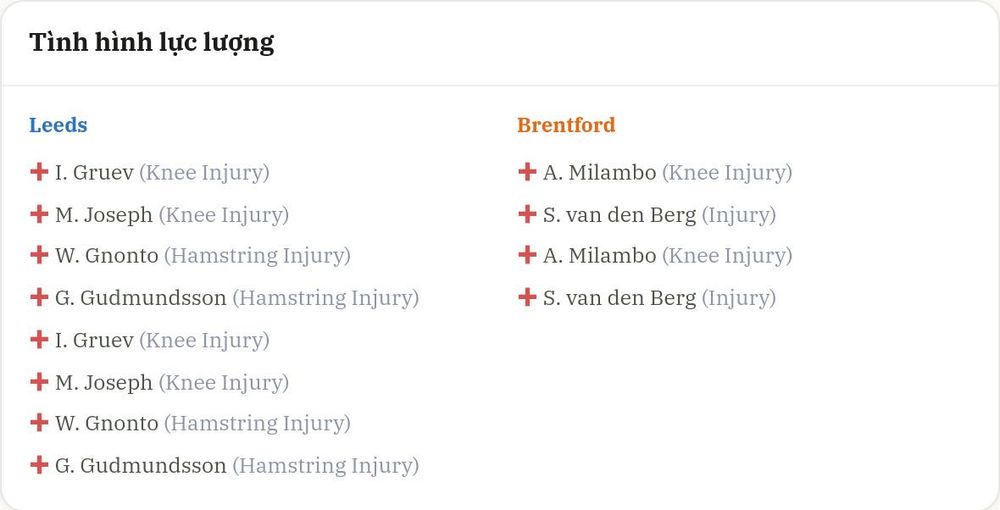
Task: Select the first S. van den Berg name
Action: pyautogui.click(x=619, y=215)
